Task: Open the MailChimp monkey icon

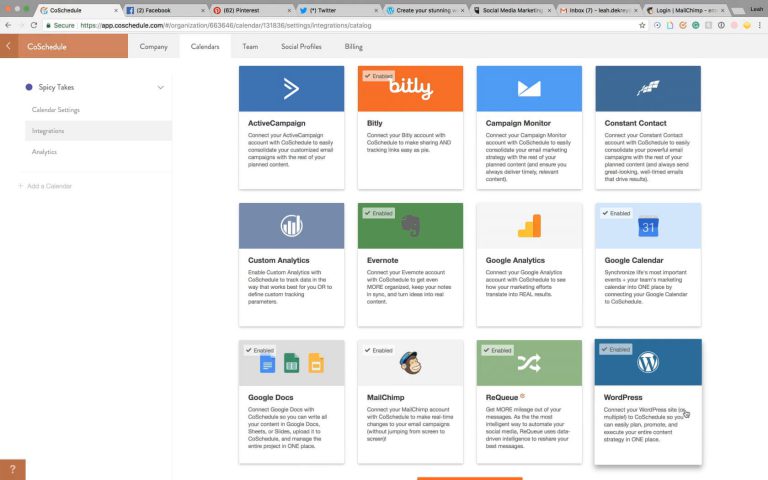Action: click(x=410, y=363)
